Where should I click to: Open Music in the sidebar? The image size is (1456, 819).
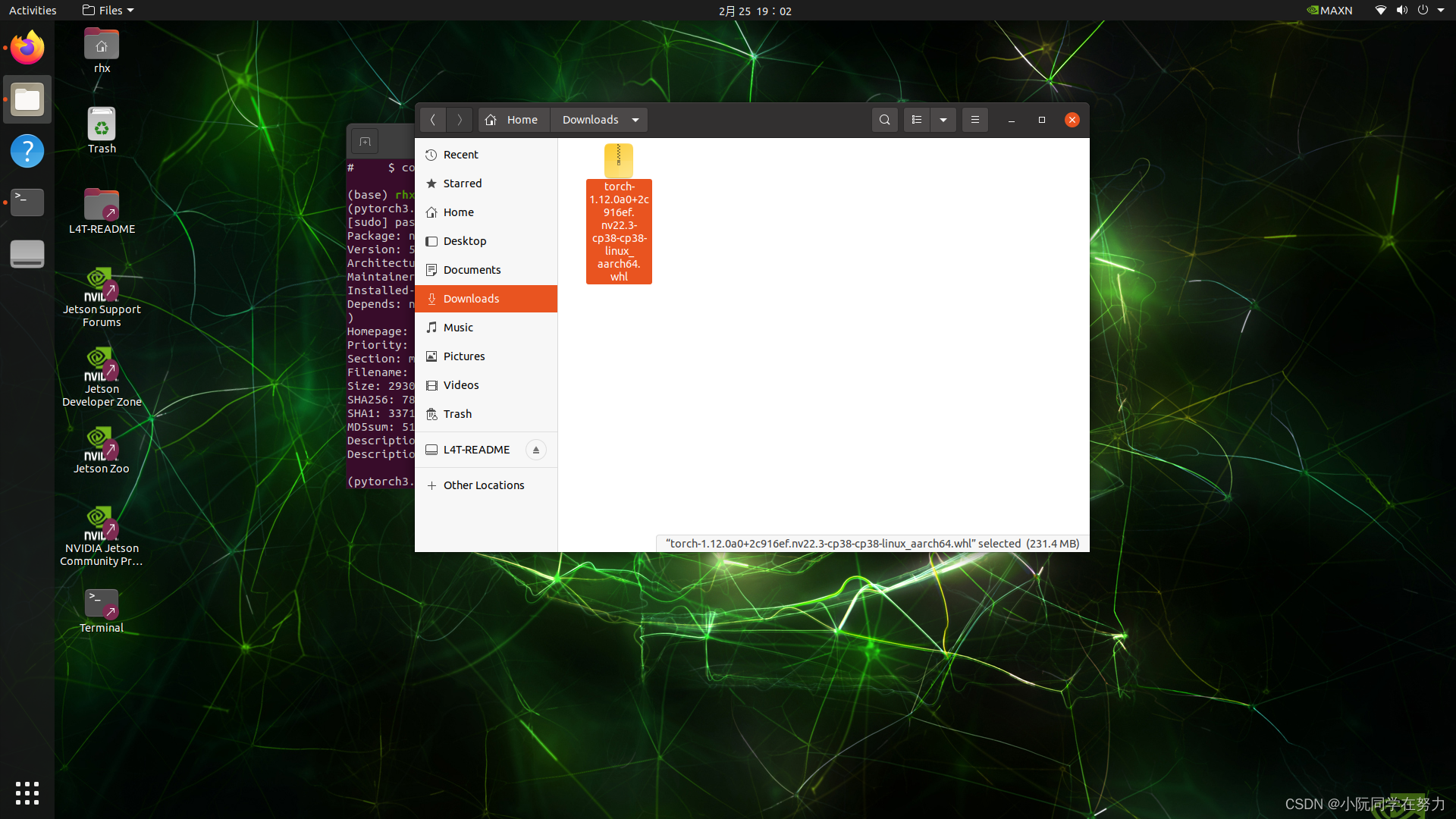tap(486, 328)
